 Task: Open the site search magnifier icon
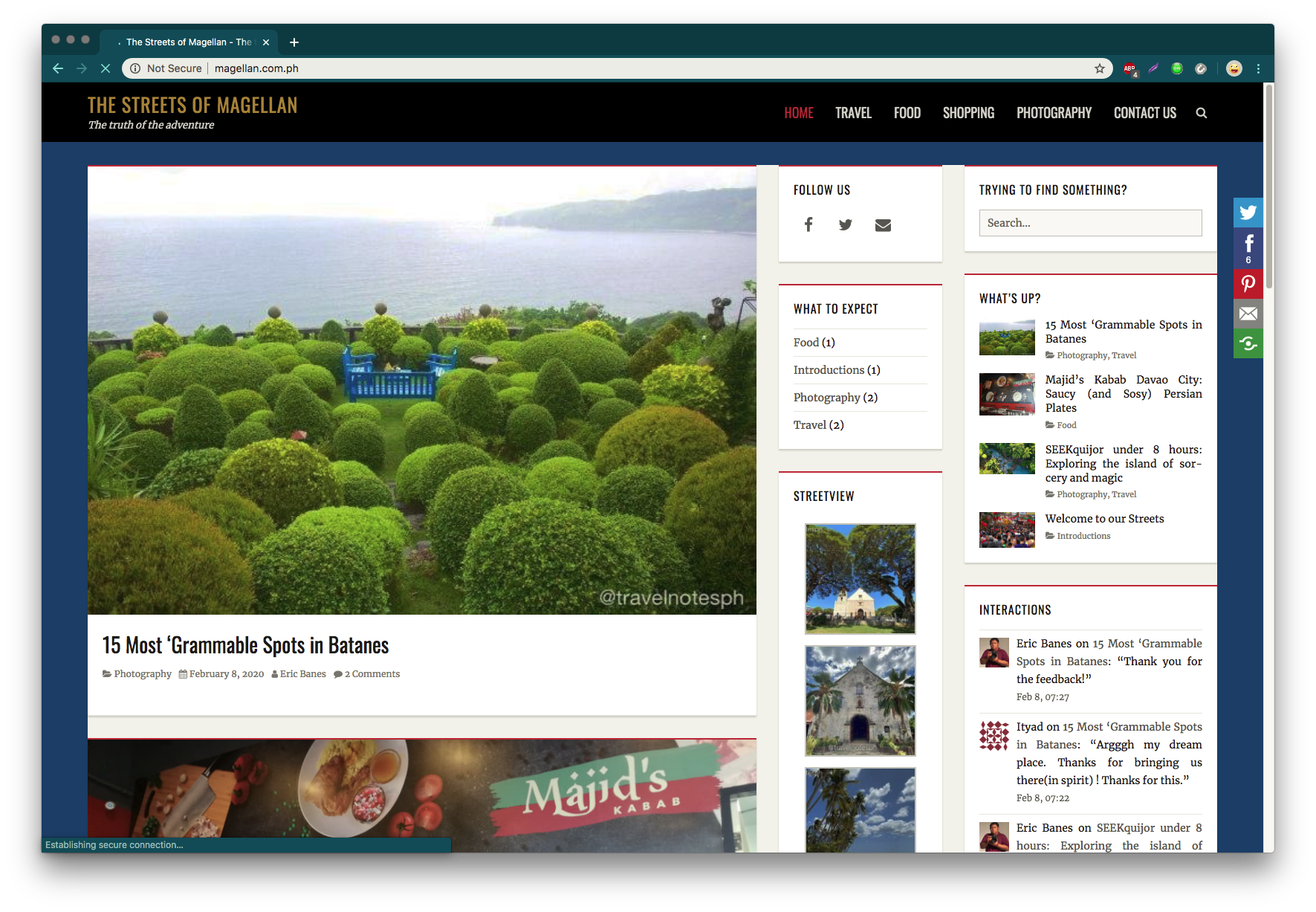click(1201, 113)
